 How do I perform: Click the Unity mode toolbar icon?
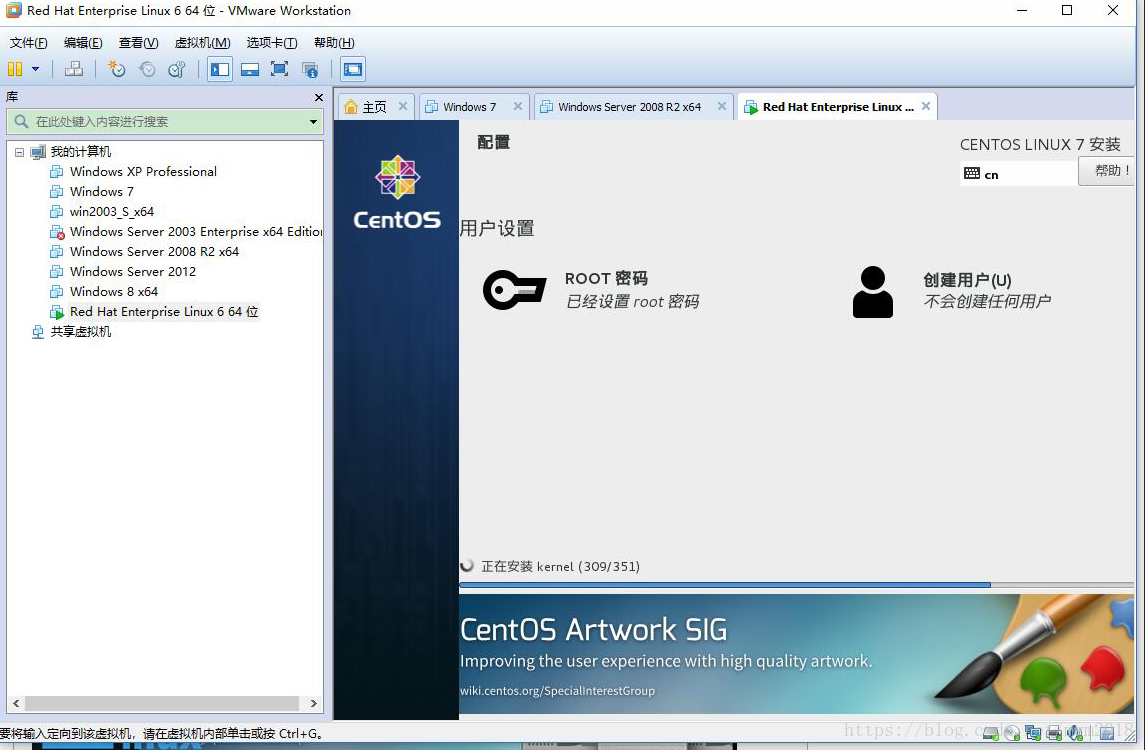(310, 69)
